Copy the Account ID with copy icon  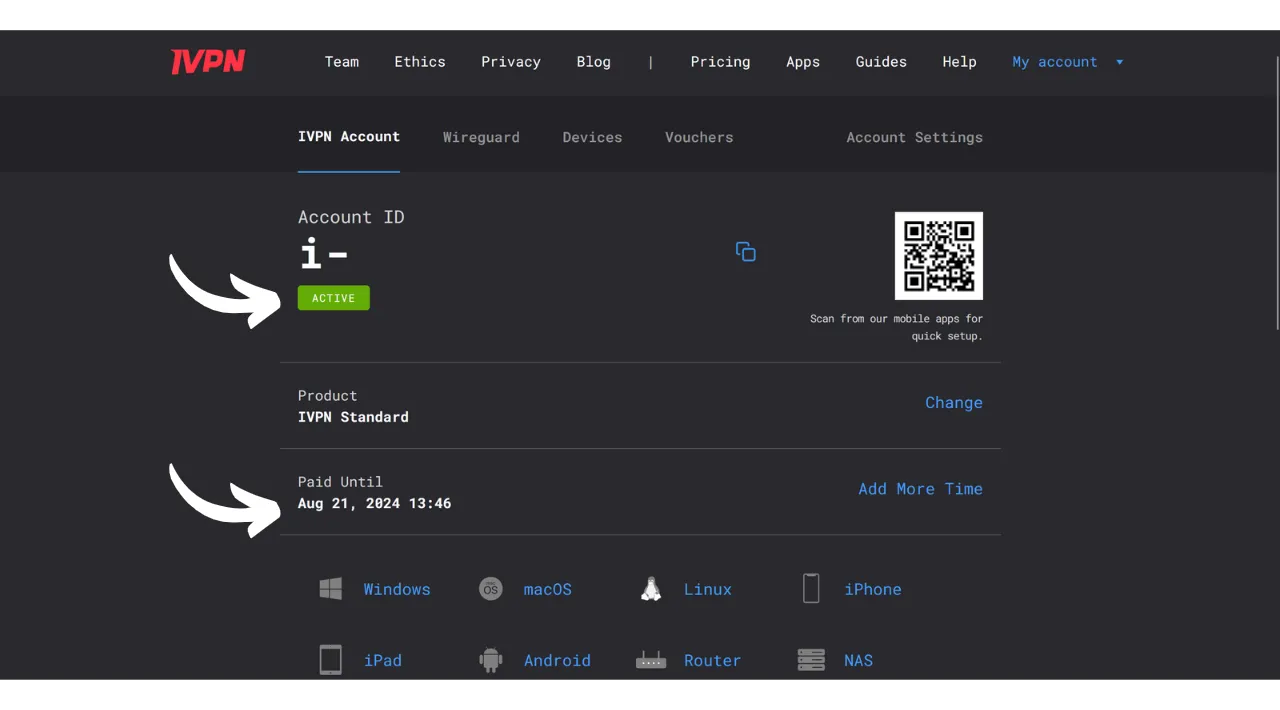pyautogui.click(x=746, y=252)
